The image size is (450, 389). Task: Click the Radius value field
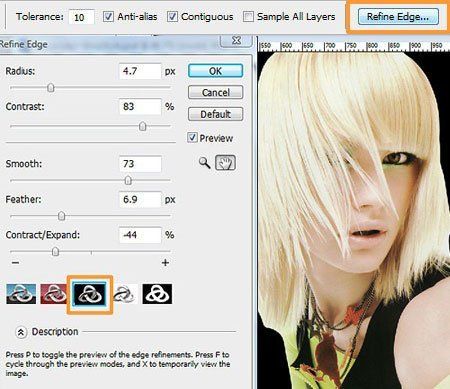(x=140, y=71)
